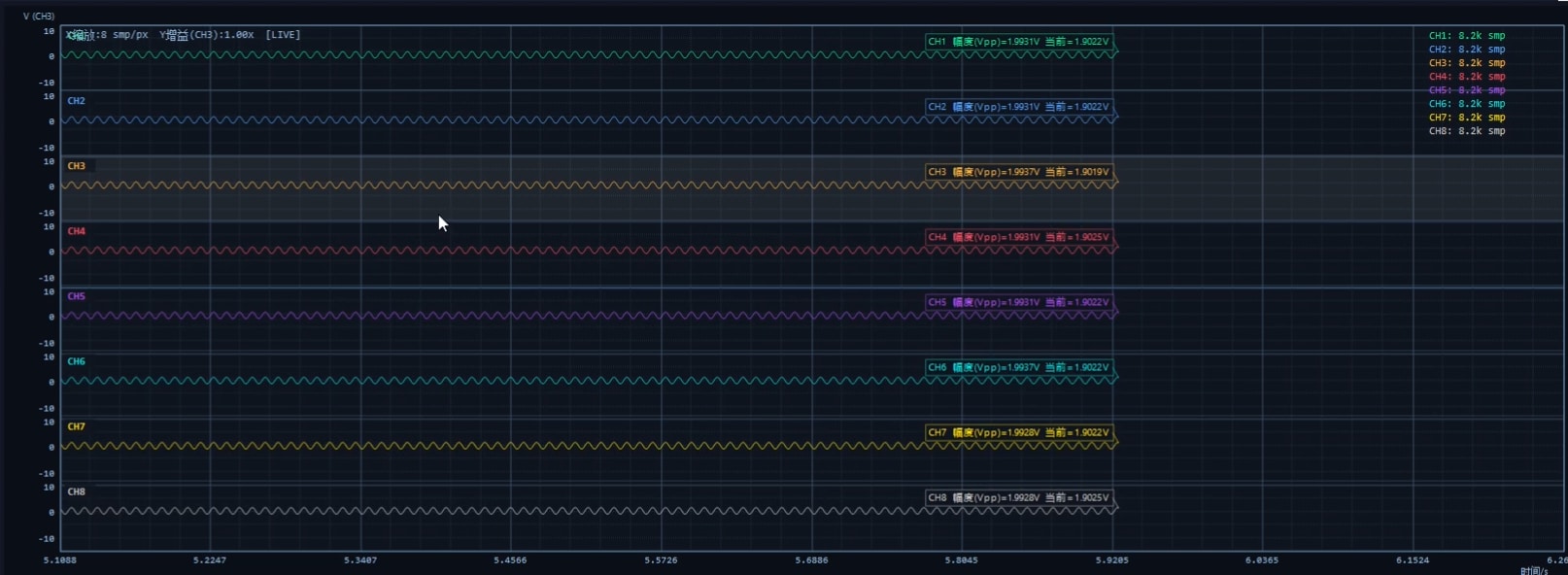Click the CH5 Vpp measurement tag
The height and width of the screenshot is (575, 1568).
1018,302
